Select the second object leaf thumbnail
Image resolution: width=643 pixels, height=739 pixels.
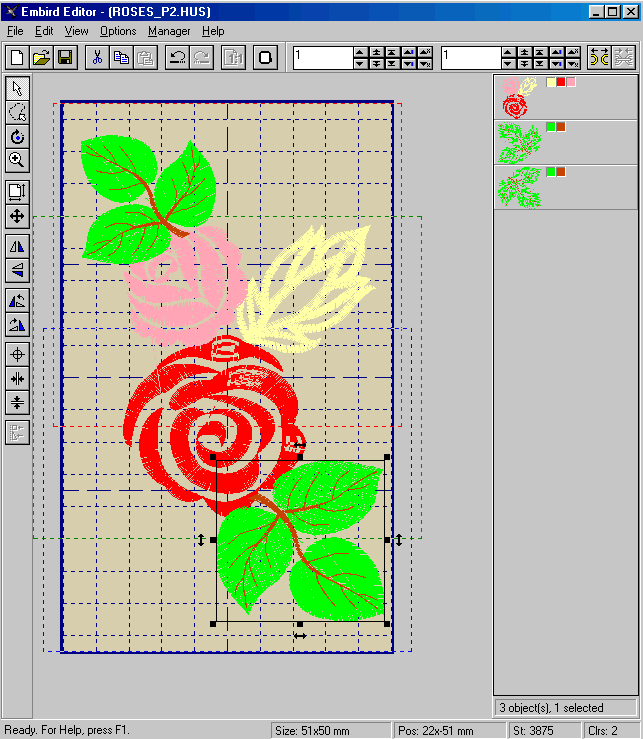[x=519, y=142]
